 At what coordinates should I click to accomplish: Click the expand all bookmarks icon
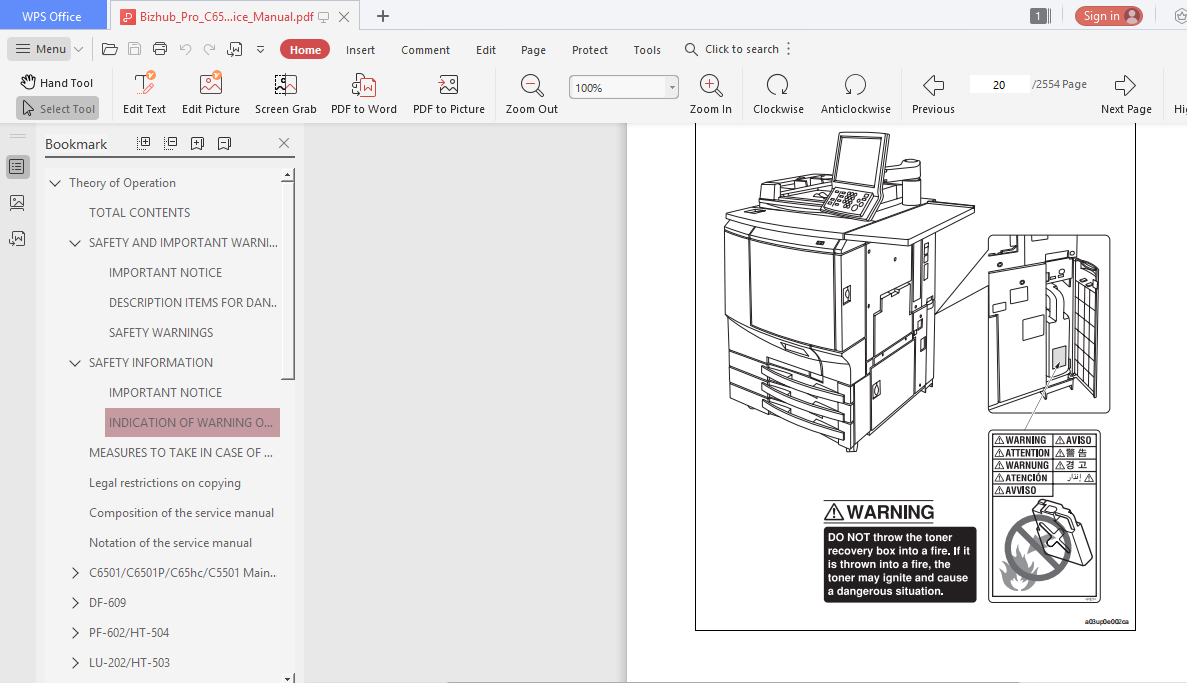[143, 143]
